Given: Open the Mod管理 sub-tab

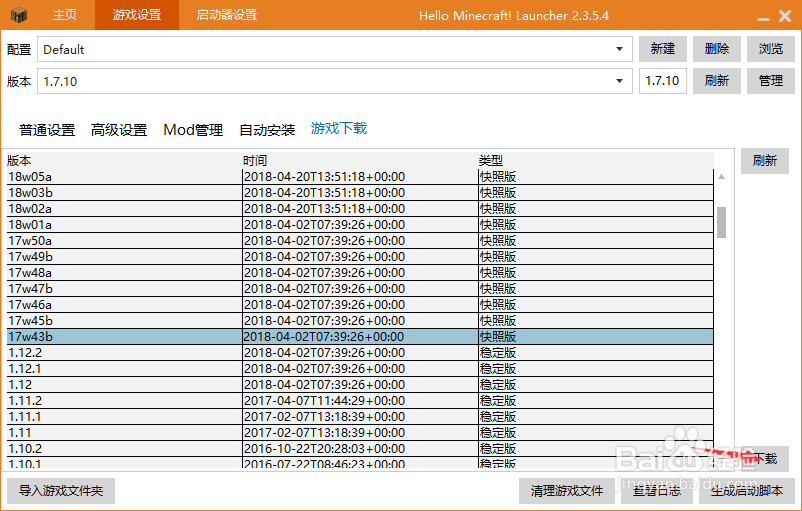Looking at the screenshot, I should (193, 130).
